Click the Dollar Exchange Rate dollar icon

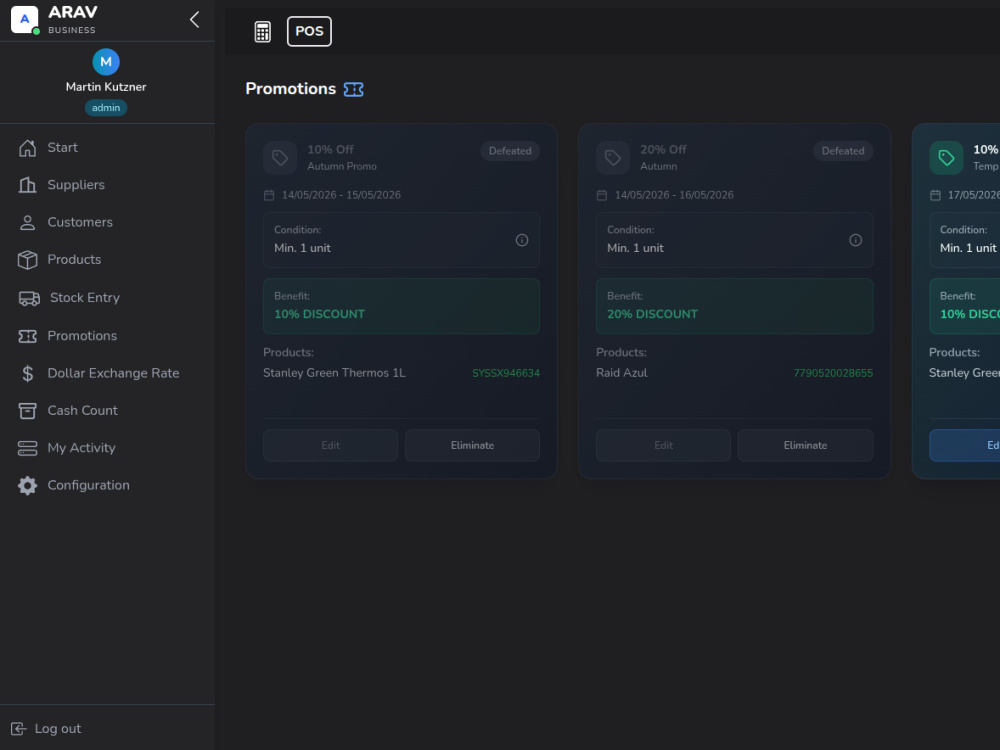(x=27, y=374)
